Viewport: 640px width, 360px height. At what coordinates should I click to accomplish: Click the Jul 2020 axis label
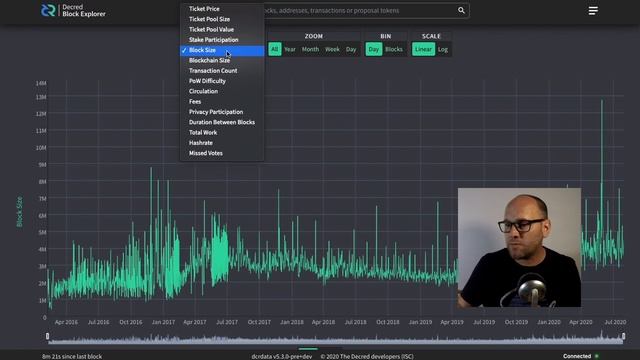click(x=615, y=322)
